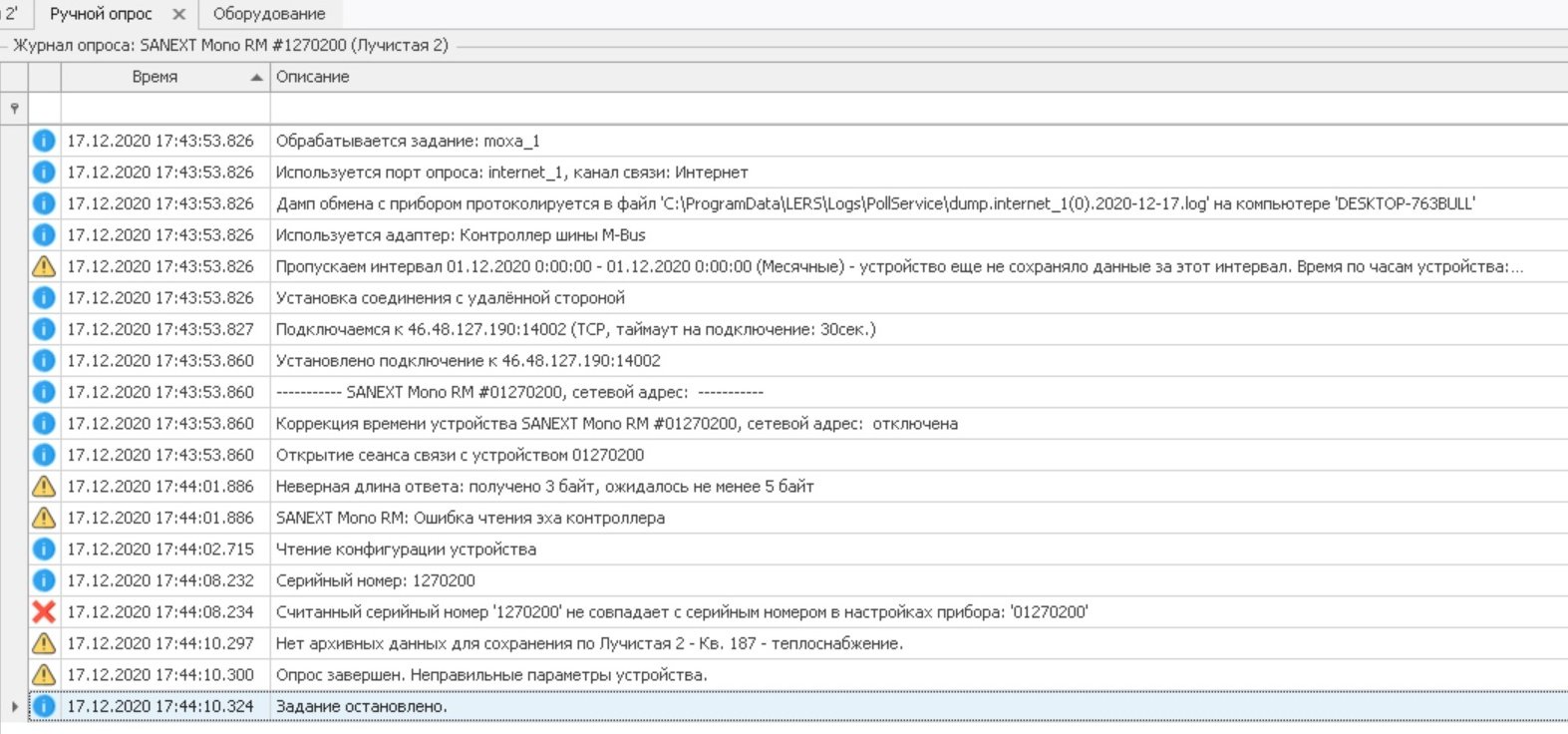1568x734 pixels.
Task: Switch to the Оборудование tab
Action: pyautogui.click(x=269, y=14)
